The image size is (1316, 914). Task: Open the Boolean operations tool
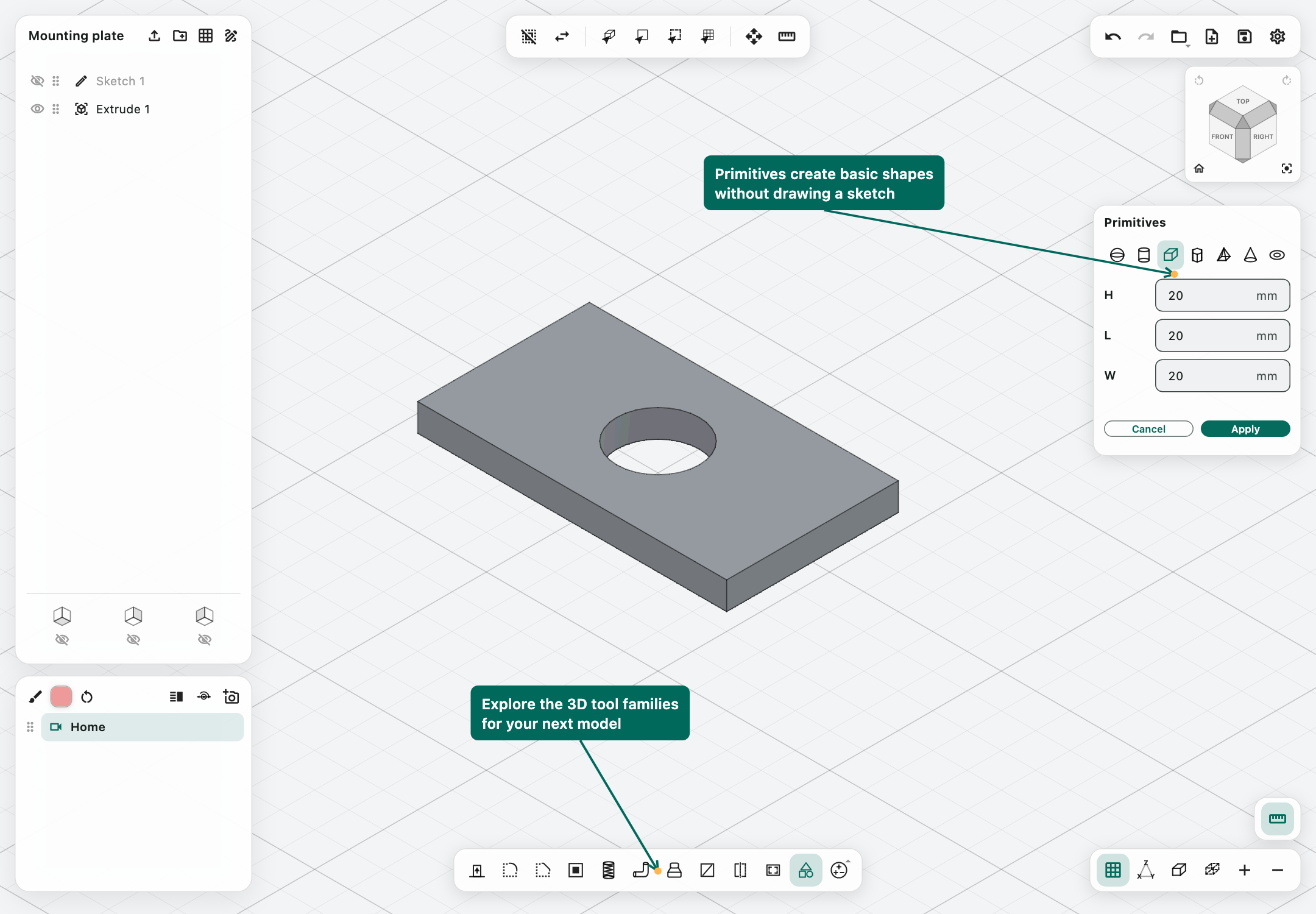click(x=839, y=870)
